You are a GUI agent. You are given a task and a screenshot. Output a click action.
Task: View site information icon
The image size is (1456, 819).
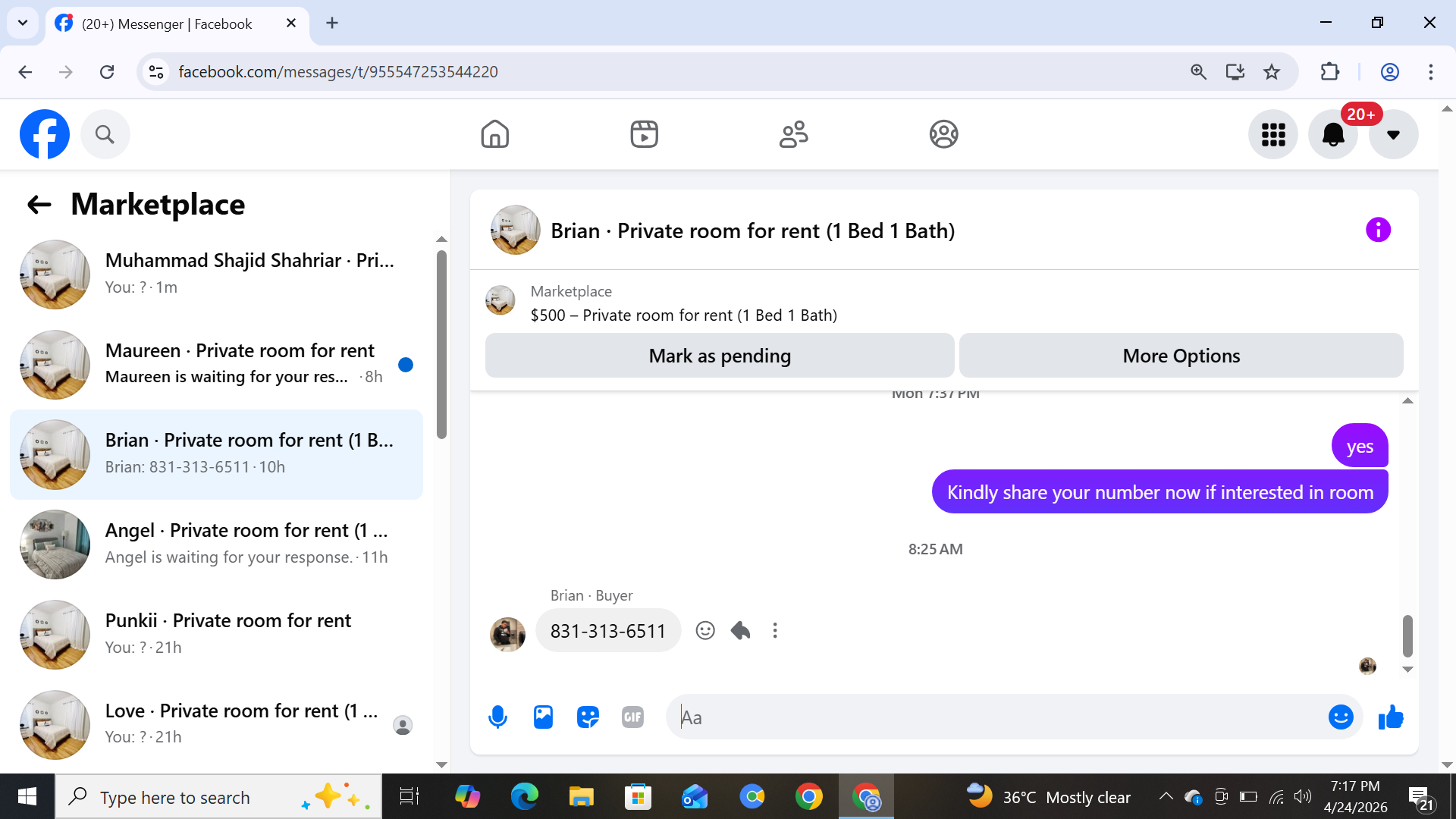pyautogui.click(x=156, y=72)
